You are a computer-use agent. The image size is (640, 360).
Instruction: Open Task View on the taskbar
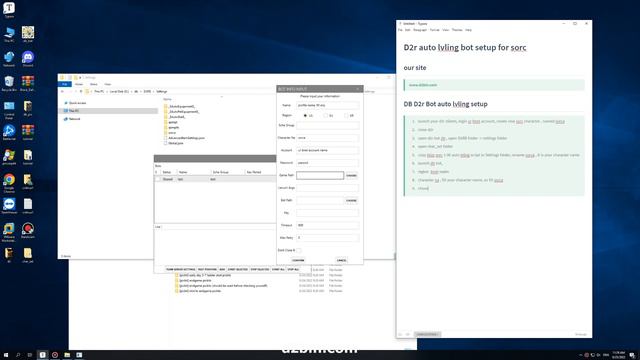click(x=29, y=355)
